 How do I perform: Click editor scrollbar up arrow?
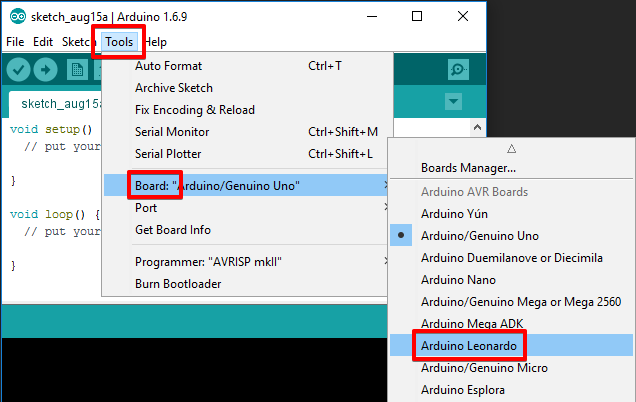point(477,127)
